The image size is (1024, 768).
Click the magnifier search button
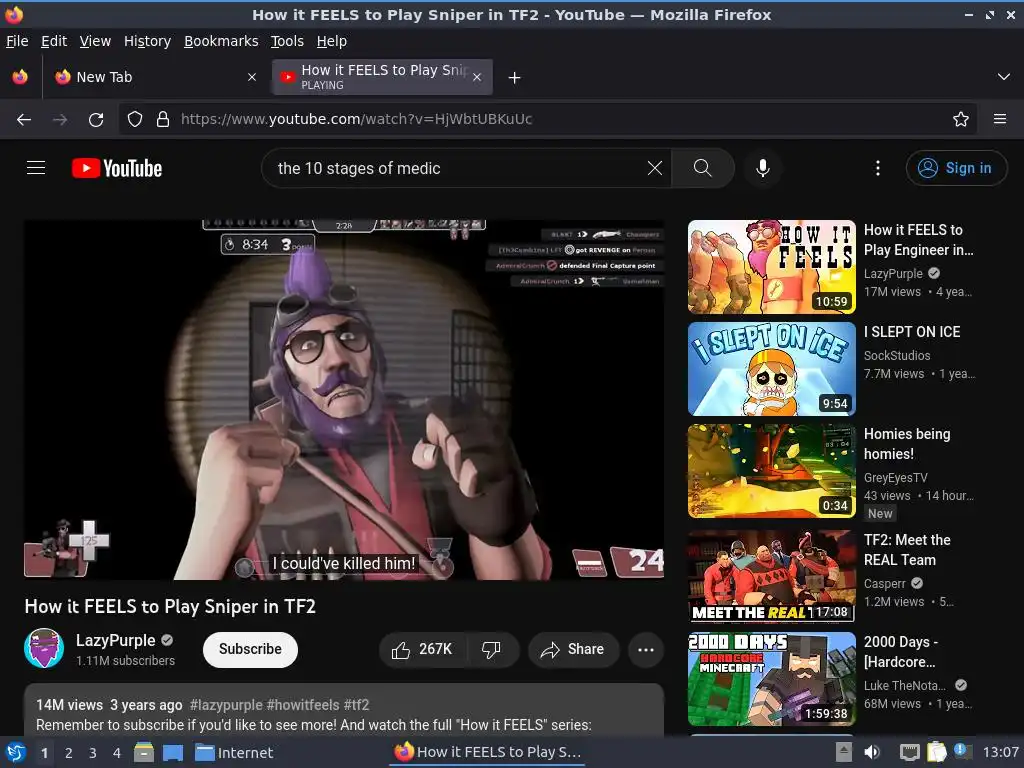pyautogui.click(x=702, y=168)
